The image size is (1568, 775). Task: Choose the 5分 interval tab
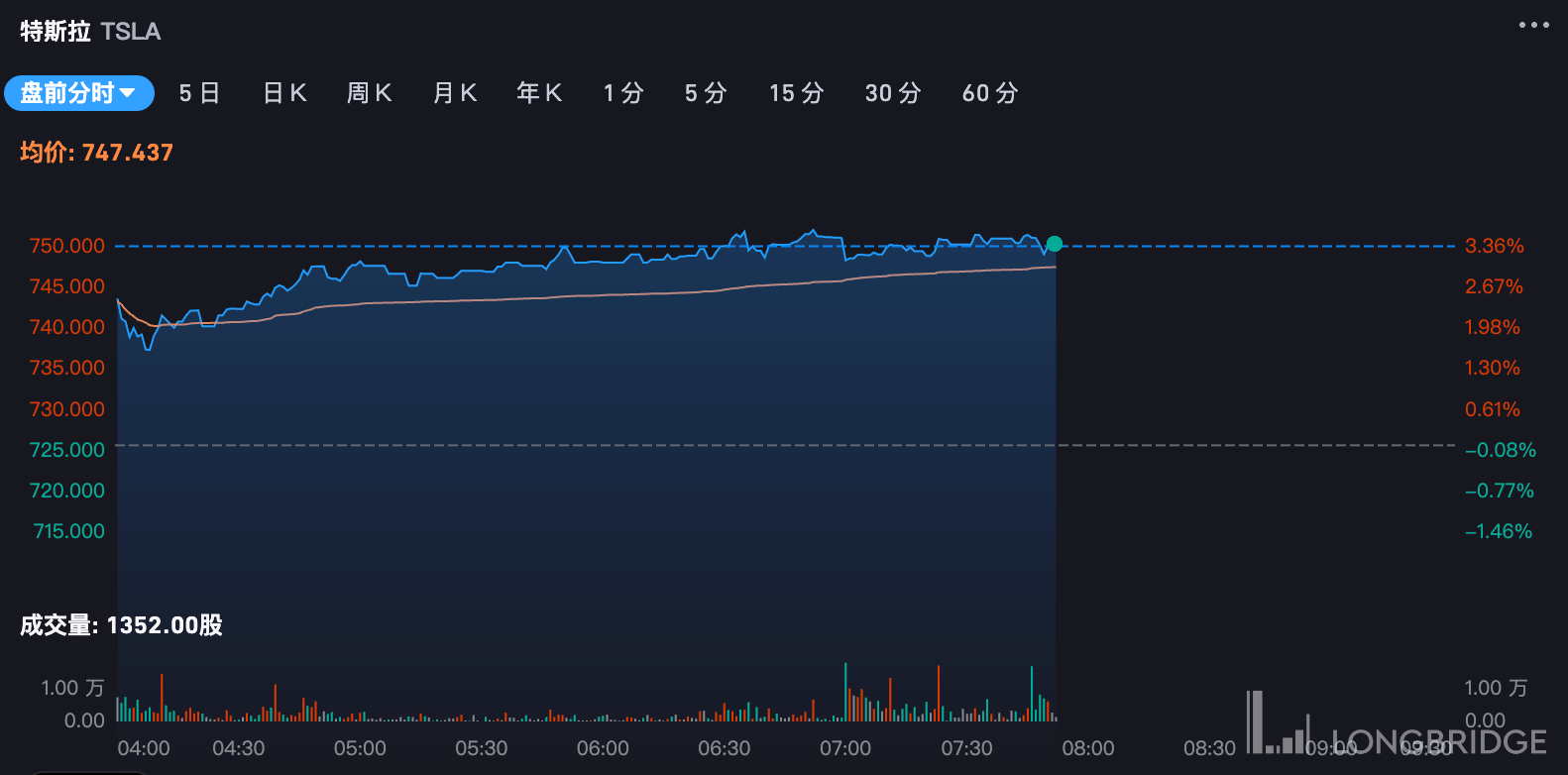point(706,93)
